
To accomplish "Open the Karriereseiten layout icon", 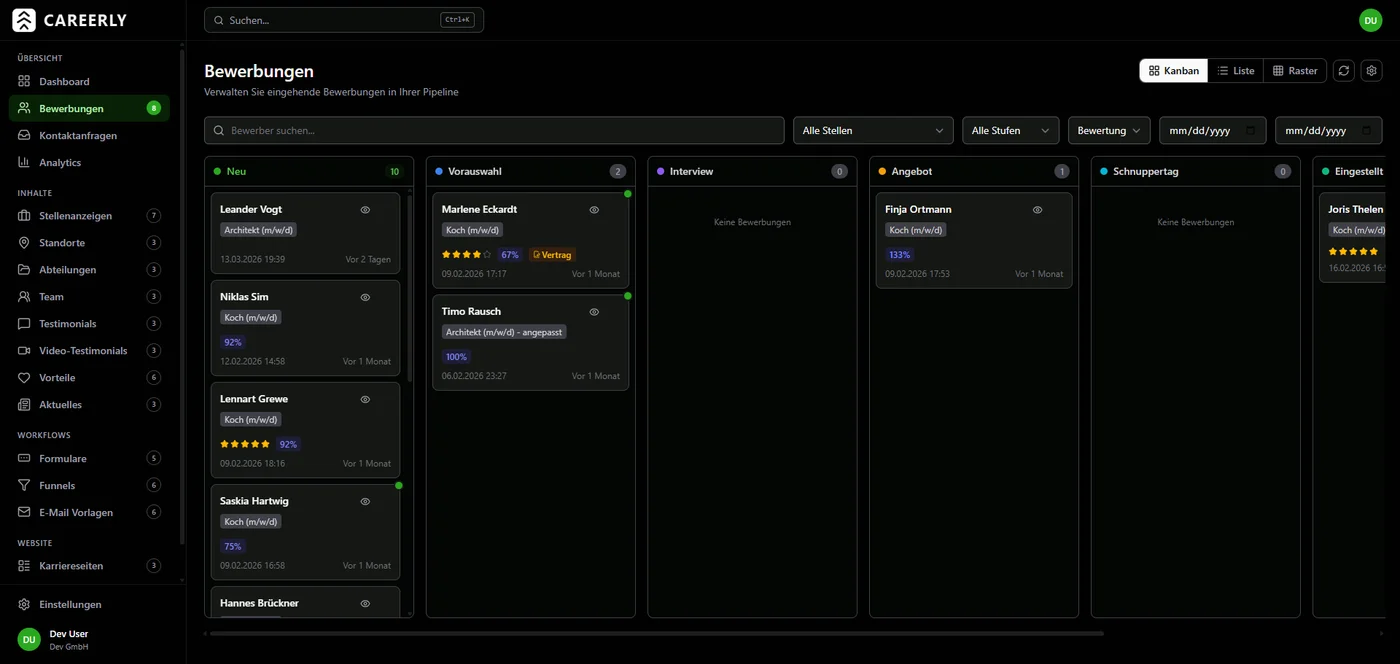I will click(x=24, y=566).
